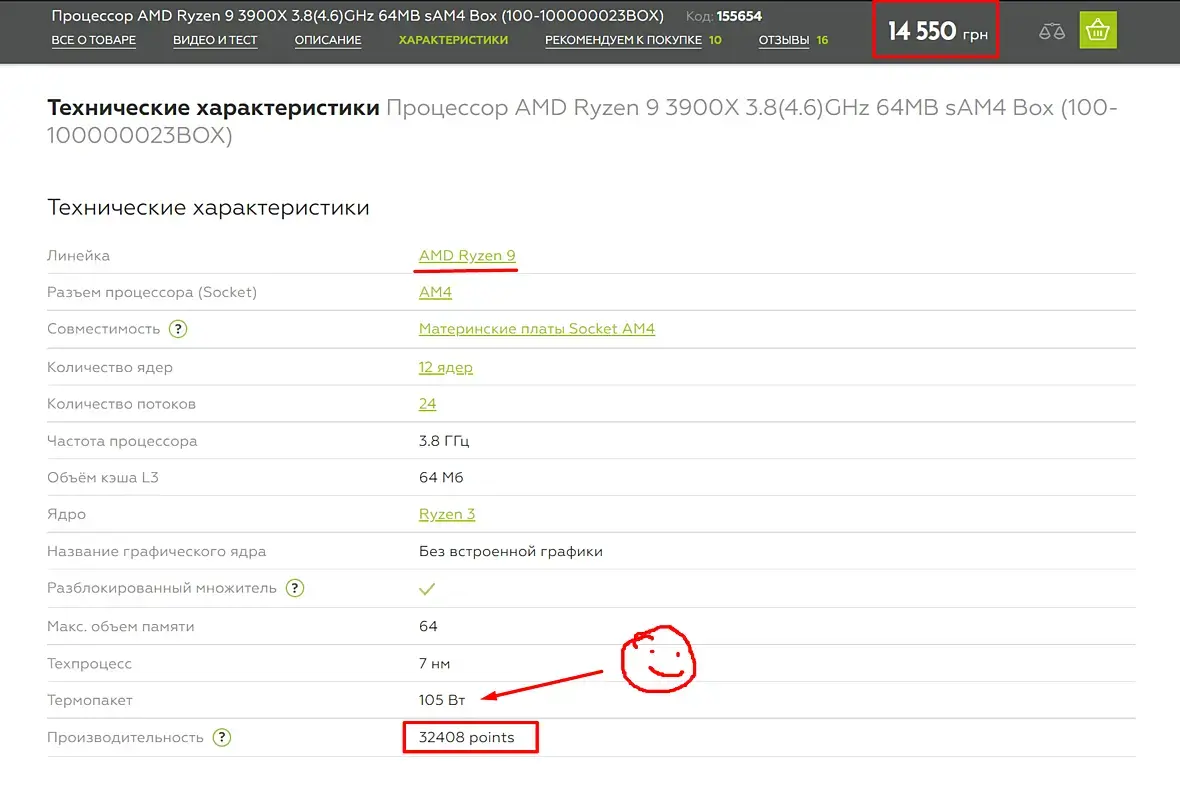The height and width of the screenshot is (786, 1180).
Task: Click the 7 нм process value
Action: click(x=434, y=663)
